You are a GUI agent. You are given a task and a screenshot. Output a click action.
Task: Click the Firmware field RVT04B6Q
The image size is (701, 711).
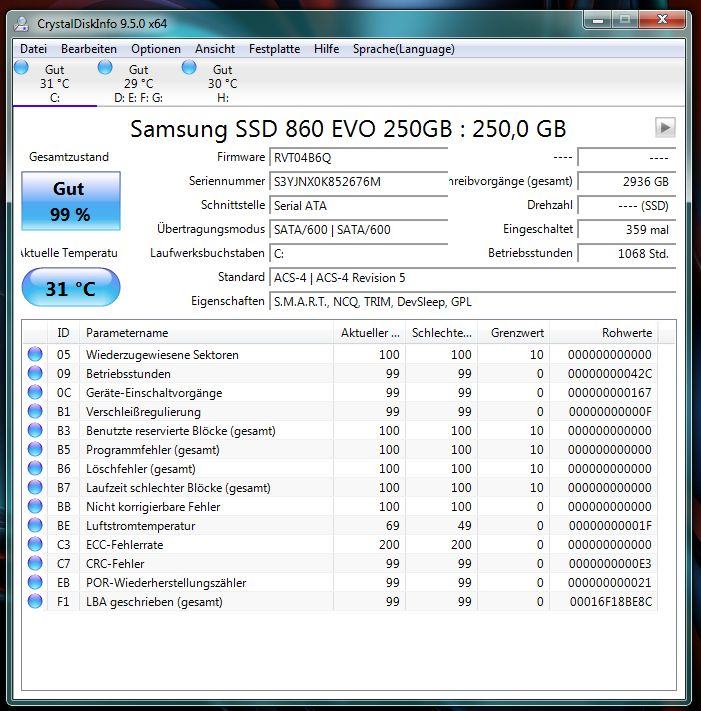pos(359,158)
